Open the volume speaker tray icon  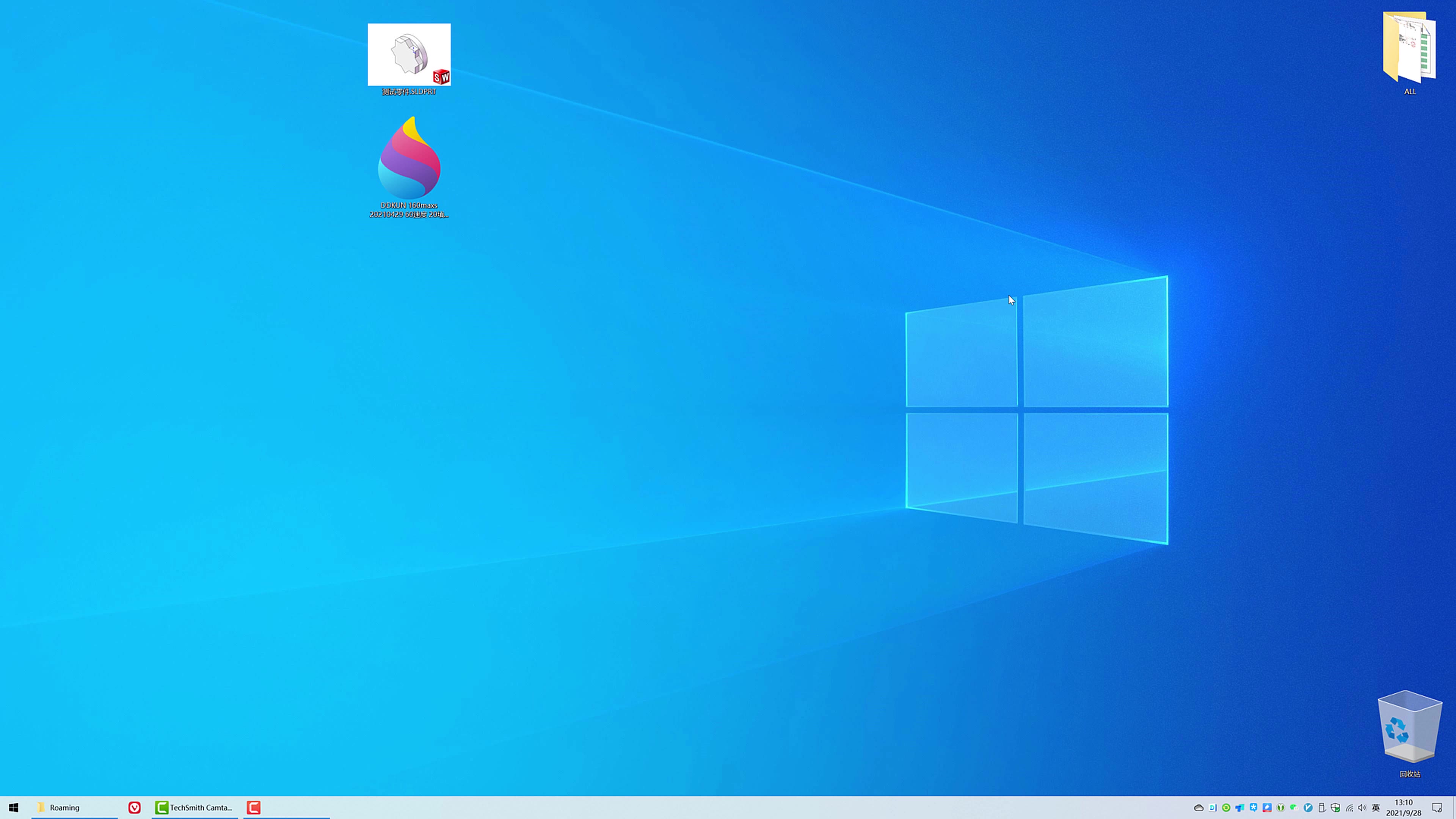(1362, 808)
